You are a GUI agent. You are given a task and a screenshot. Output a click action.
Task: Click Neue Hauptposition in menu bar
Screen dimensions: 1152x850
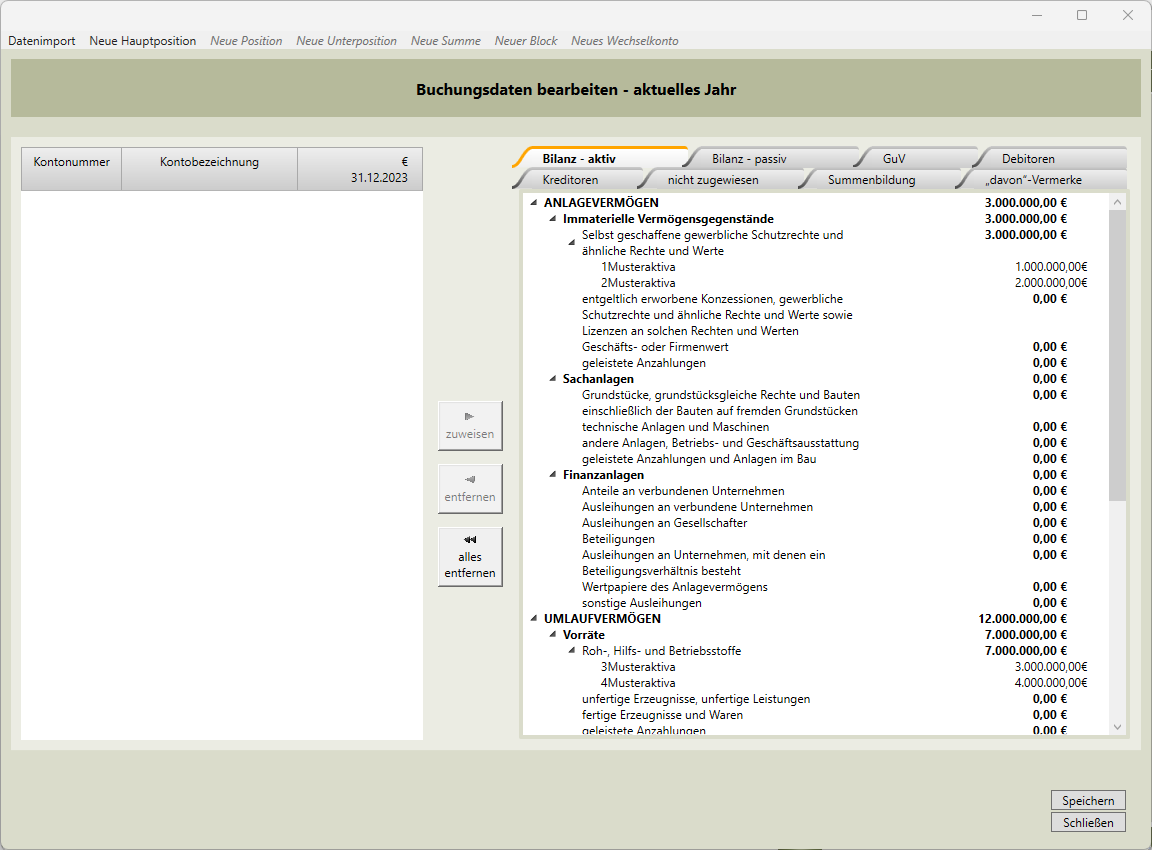point(143,41)
